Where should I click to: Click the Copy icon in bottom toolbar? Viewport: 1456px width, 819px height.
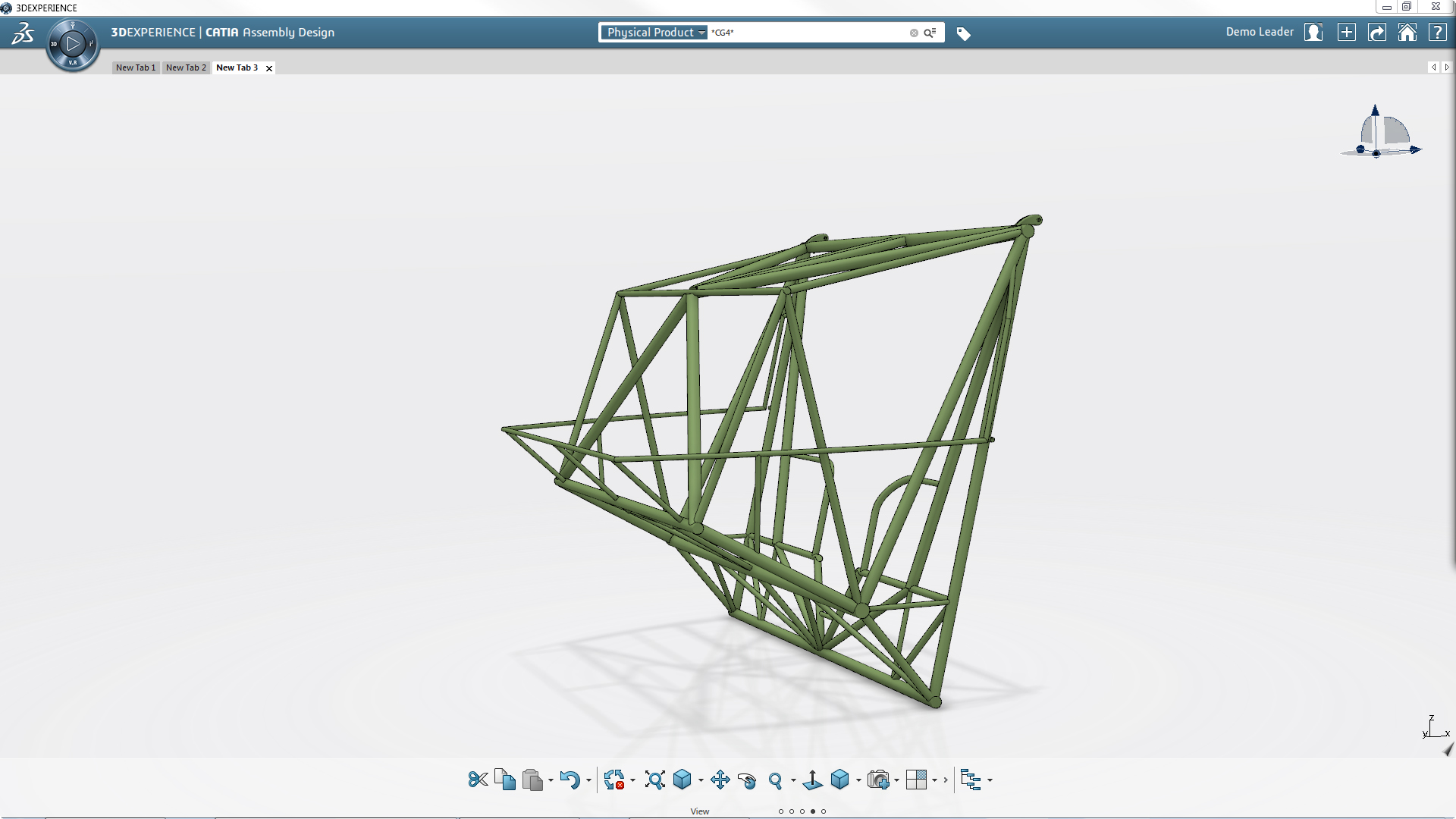tap(505, 780)
